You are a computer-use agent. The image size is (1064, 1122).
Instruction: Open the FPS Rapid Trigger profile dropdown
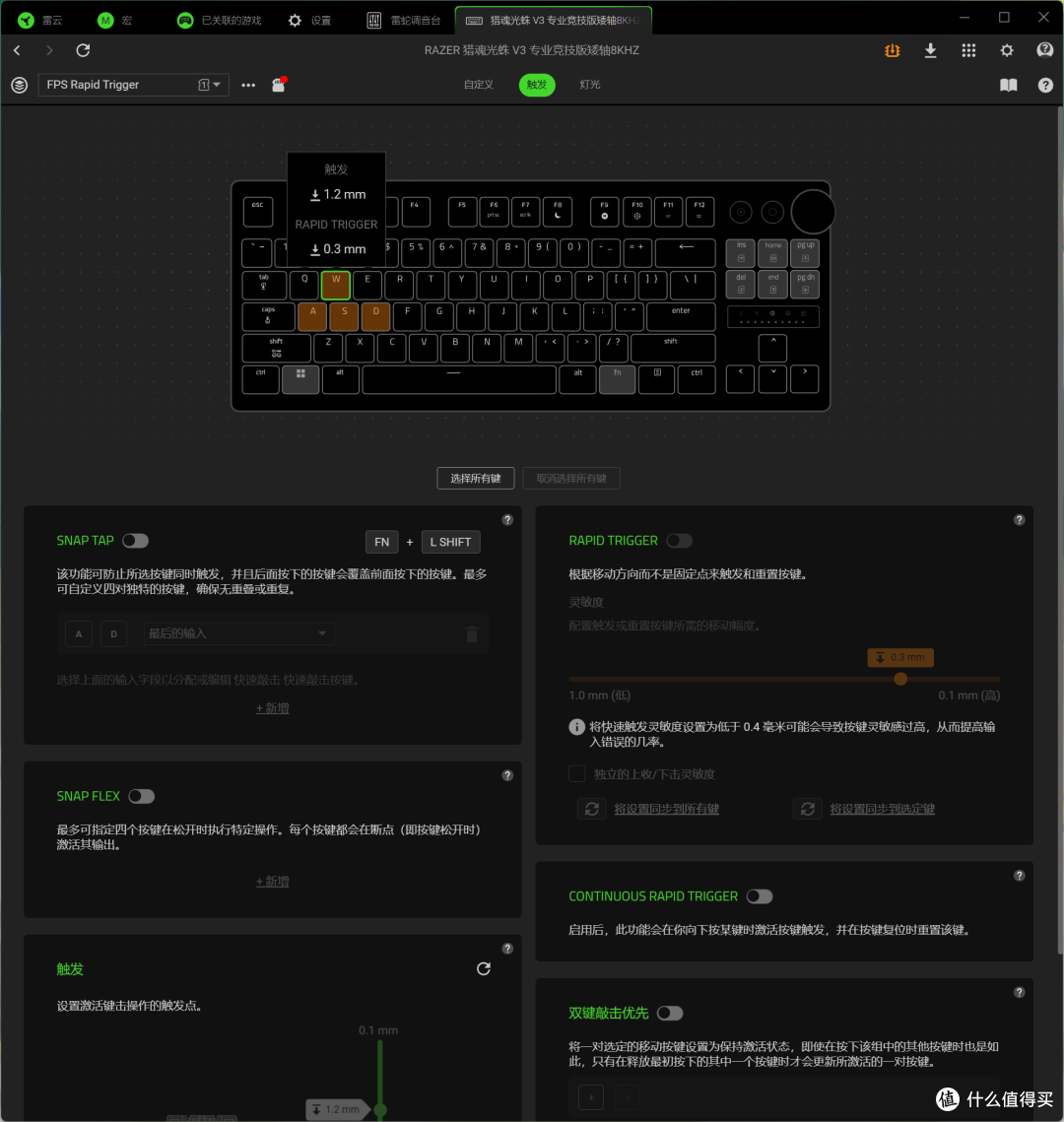(x=133, y=85)
